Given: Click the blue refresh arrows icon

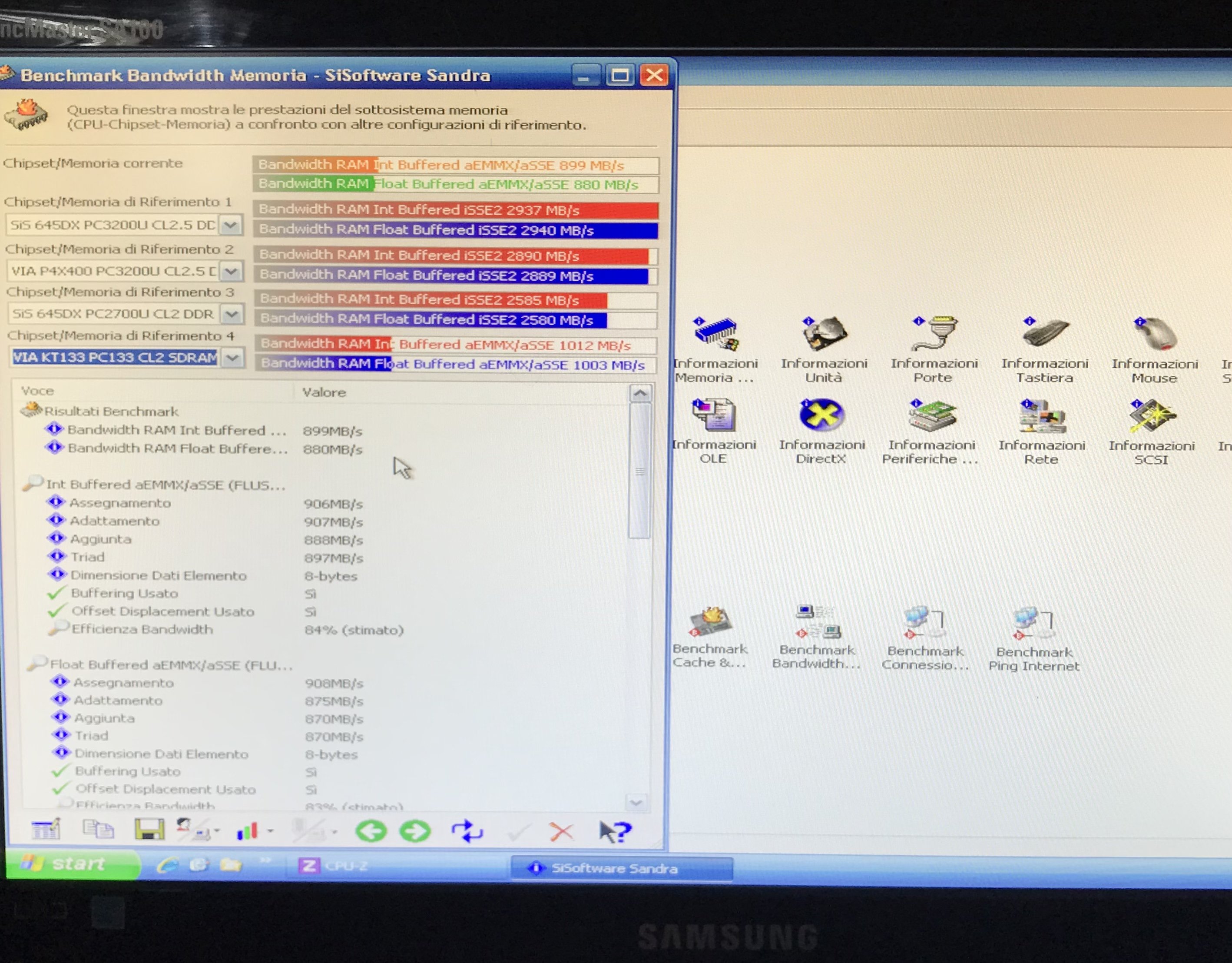Looking at the screenshot, I should (x=467, y=832).
